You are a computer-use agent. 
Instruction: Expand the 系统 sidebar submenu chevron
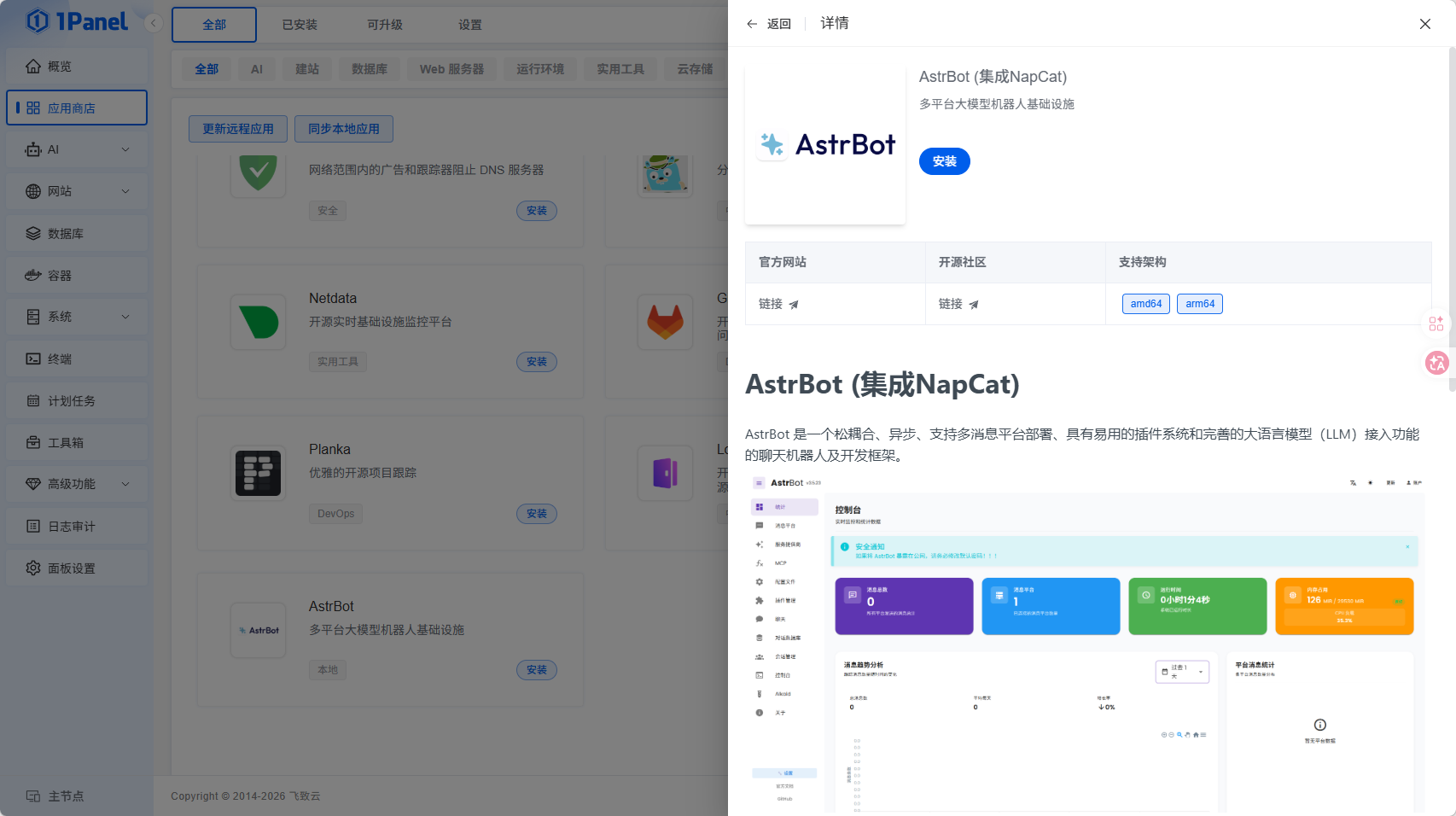tap(125, 317)
